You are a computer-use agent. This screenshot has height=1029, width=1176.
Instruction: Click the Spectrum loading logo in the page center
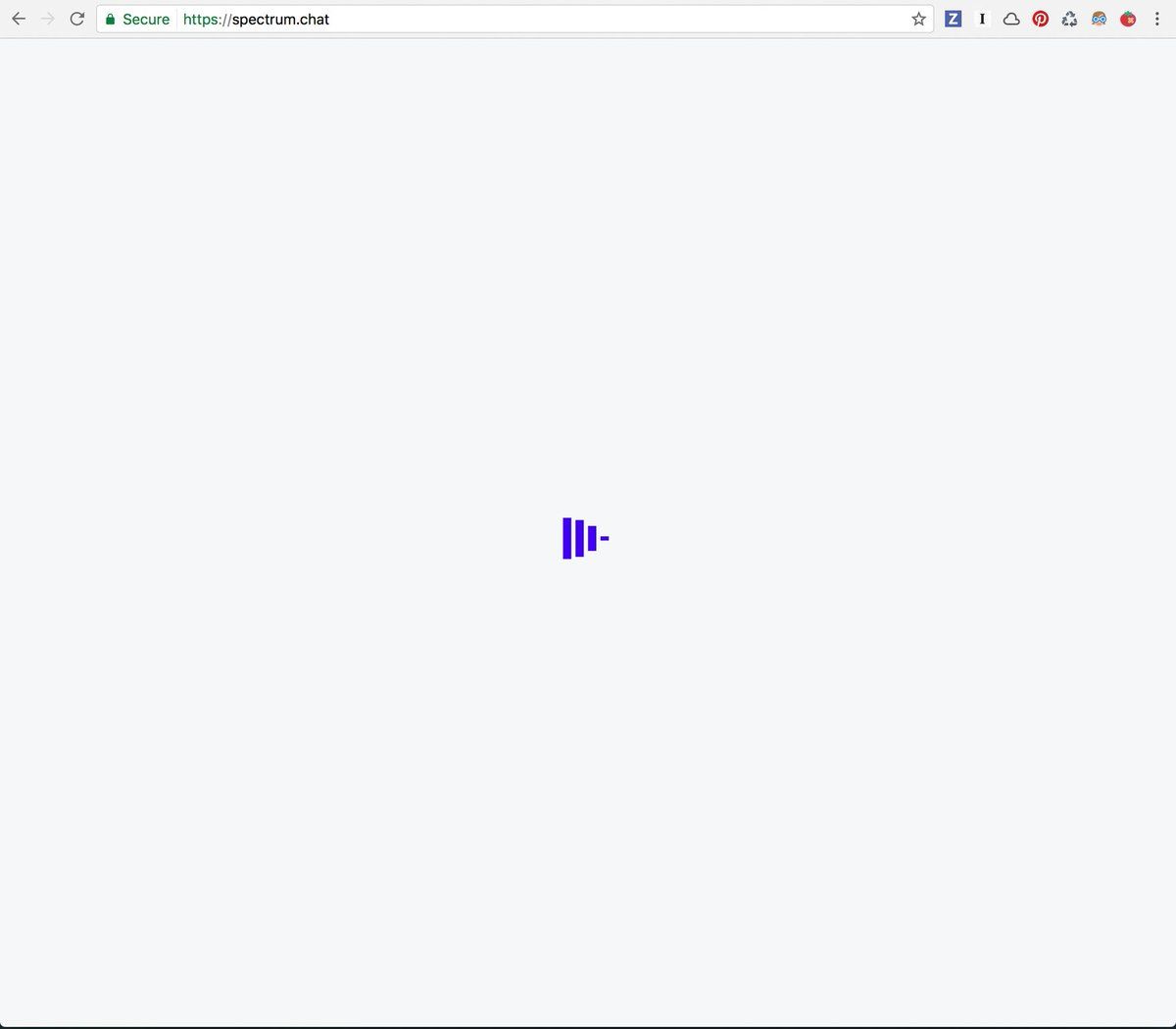click(x=586, y=538)
